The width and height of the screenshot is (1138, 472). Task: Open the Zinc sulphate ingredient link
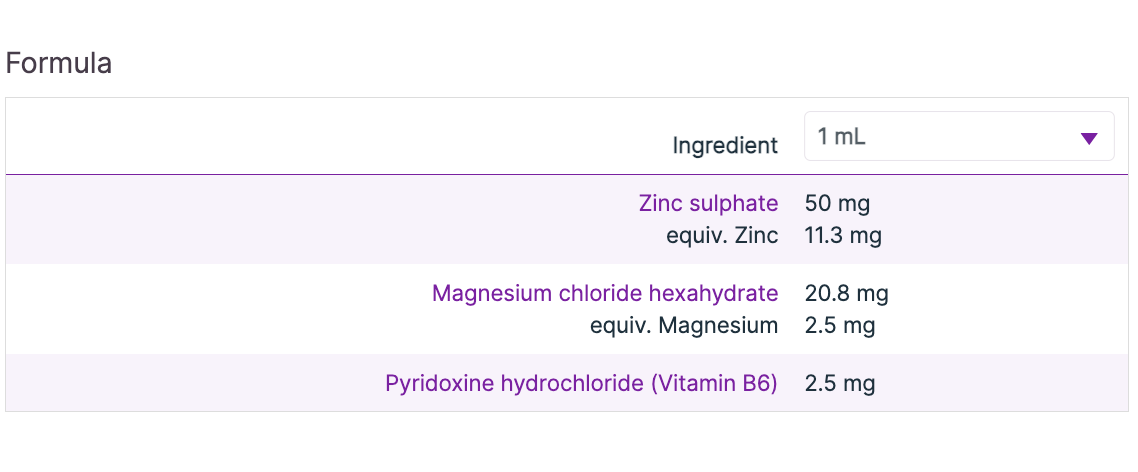708,204
